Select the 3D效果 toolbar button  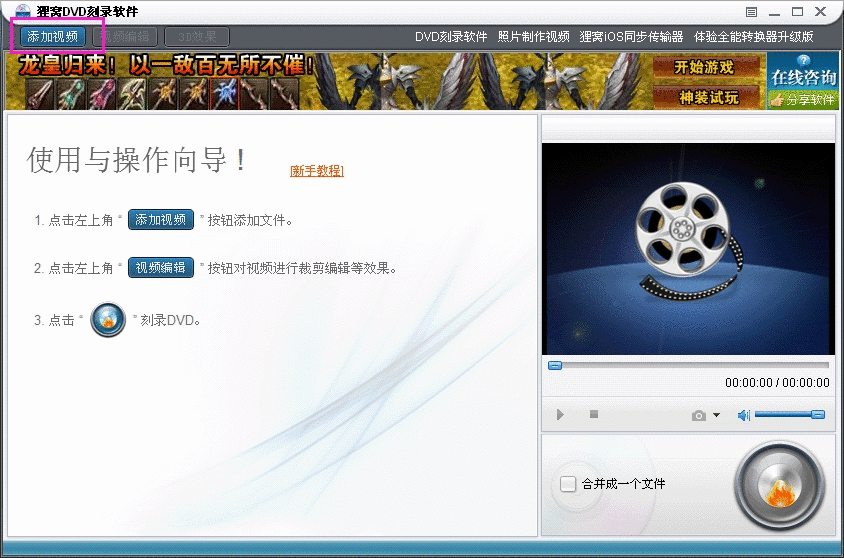coord(197,37)
